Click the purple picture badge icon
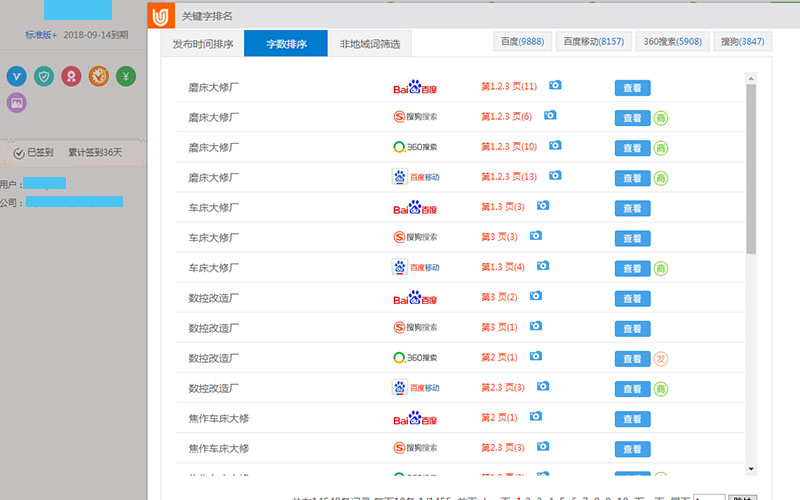The image size is (800, 500). 17,102
